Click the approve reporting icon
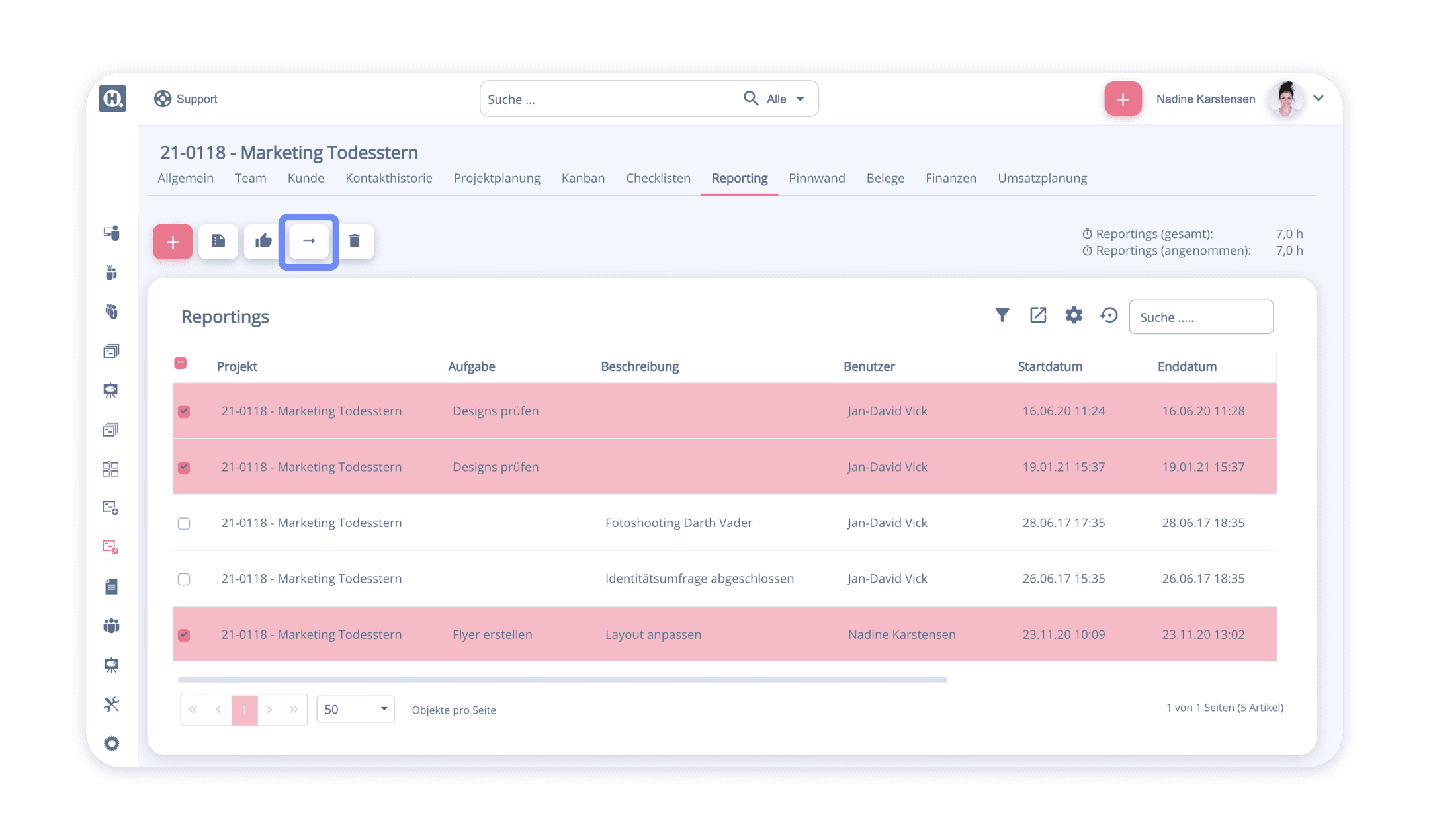Screen dimensions: 1429x840 point(263,240)
